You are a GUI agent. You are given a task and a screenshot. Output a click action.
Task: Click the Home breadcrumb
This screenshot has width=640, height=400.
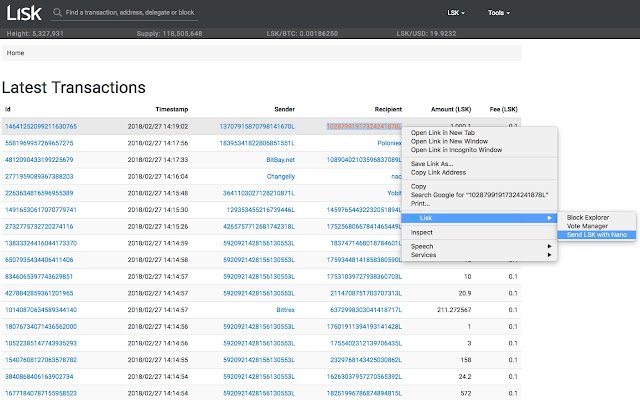pos(16,53)
